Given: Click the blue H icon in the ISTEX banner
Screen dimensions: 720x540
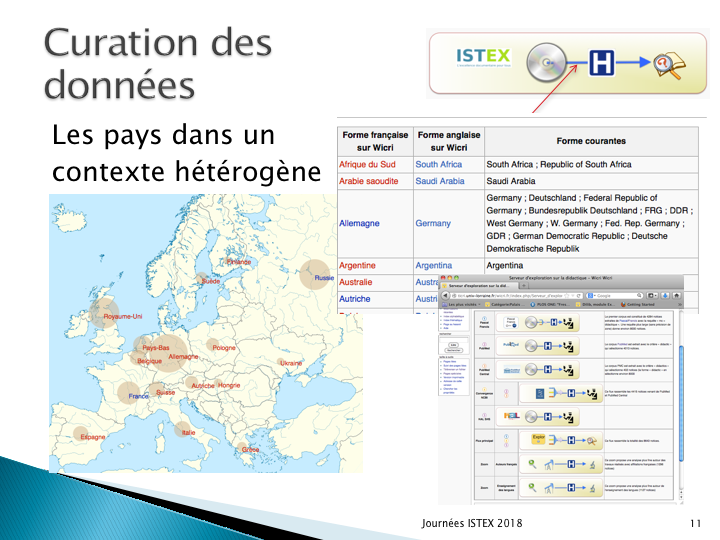Looking at the screenshot, I should point(602,62).
